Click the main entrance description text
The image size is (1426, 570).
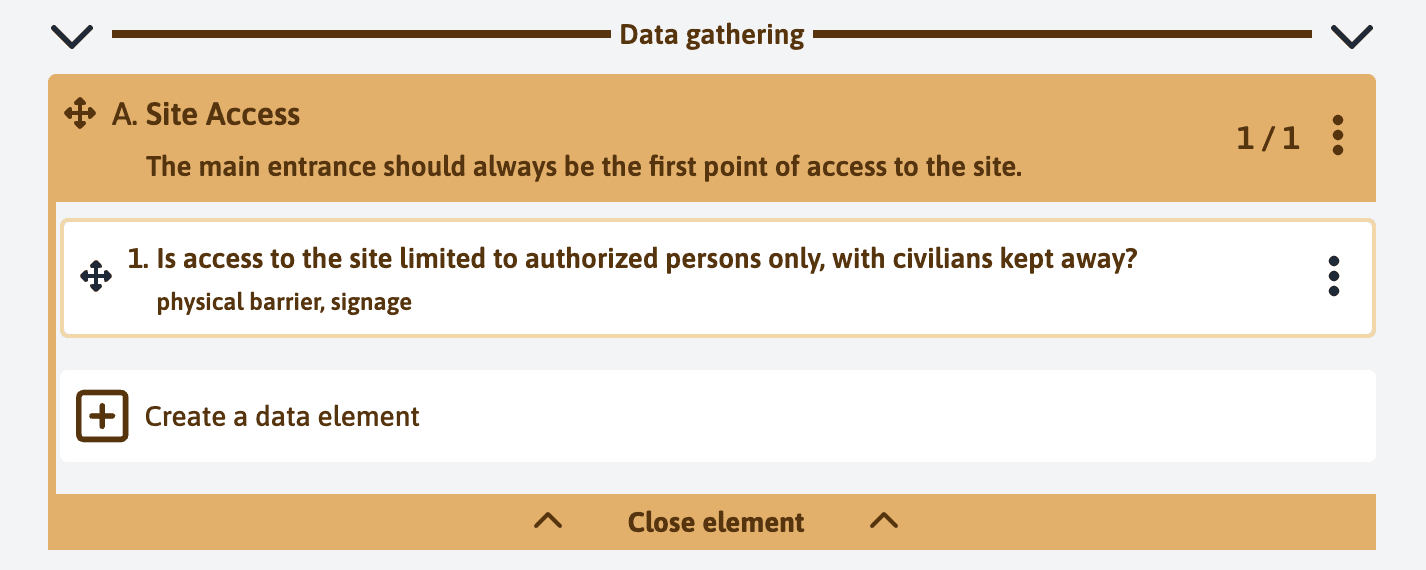583,166
